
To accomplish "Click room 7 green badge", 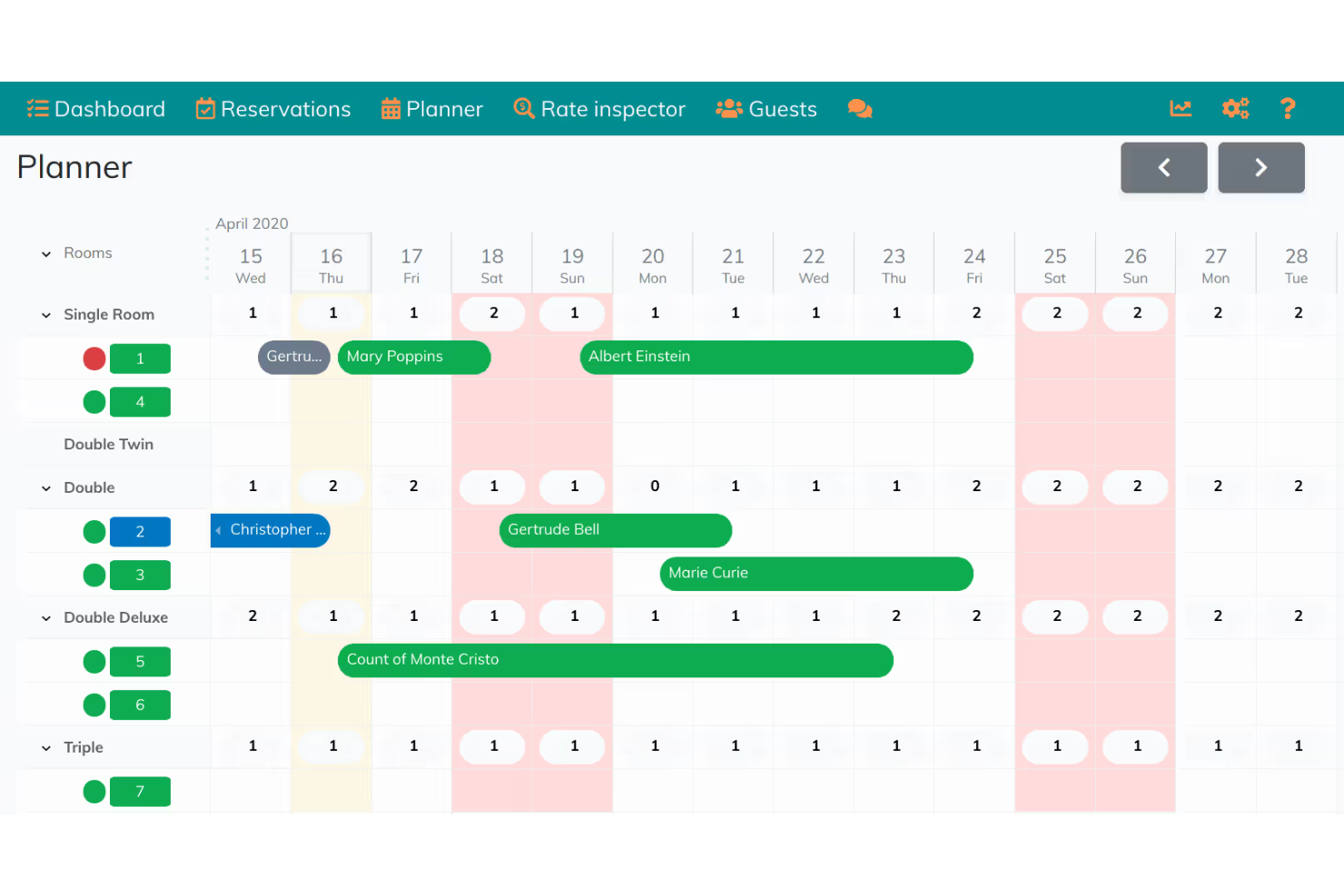I will tap(140, 792).
